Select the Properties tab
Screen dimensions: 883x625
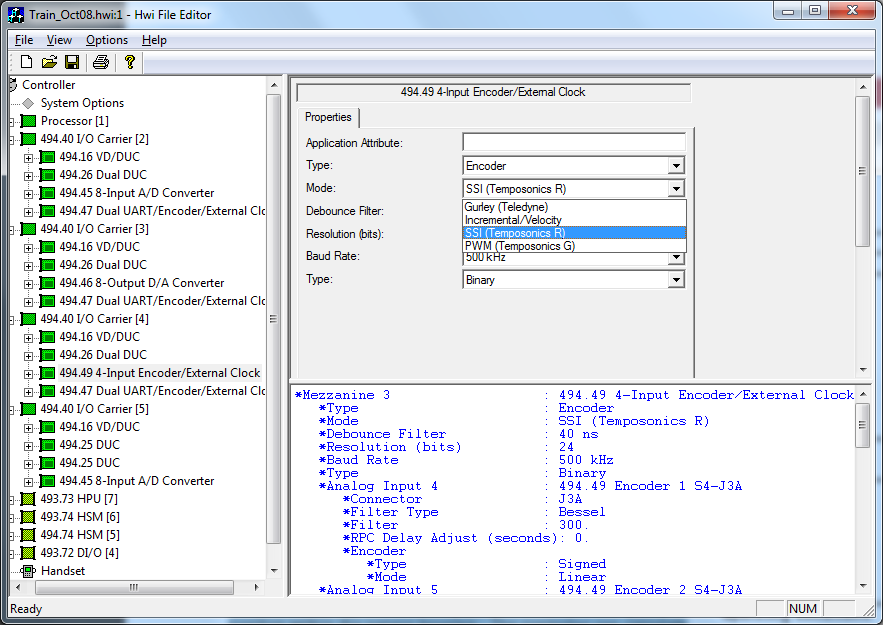328,117
